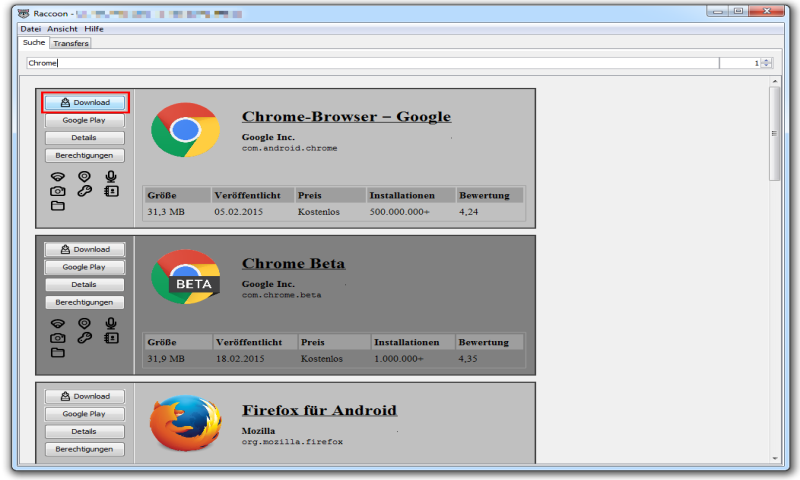800x480 pixels.
Task: Click the 1.000.000+ installations value
Action: [x=398, y=359]
